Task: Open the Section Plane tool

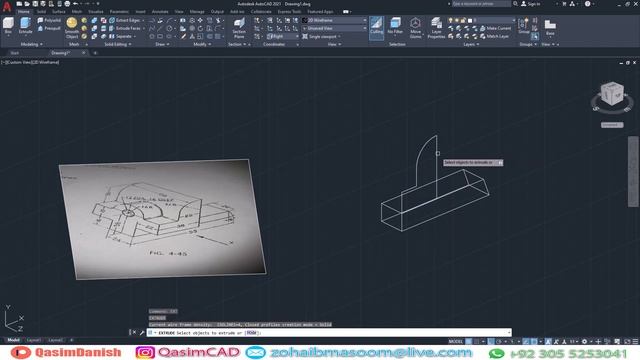Action: click(x=239, y=28)
